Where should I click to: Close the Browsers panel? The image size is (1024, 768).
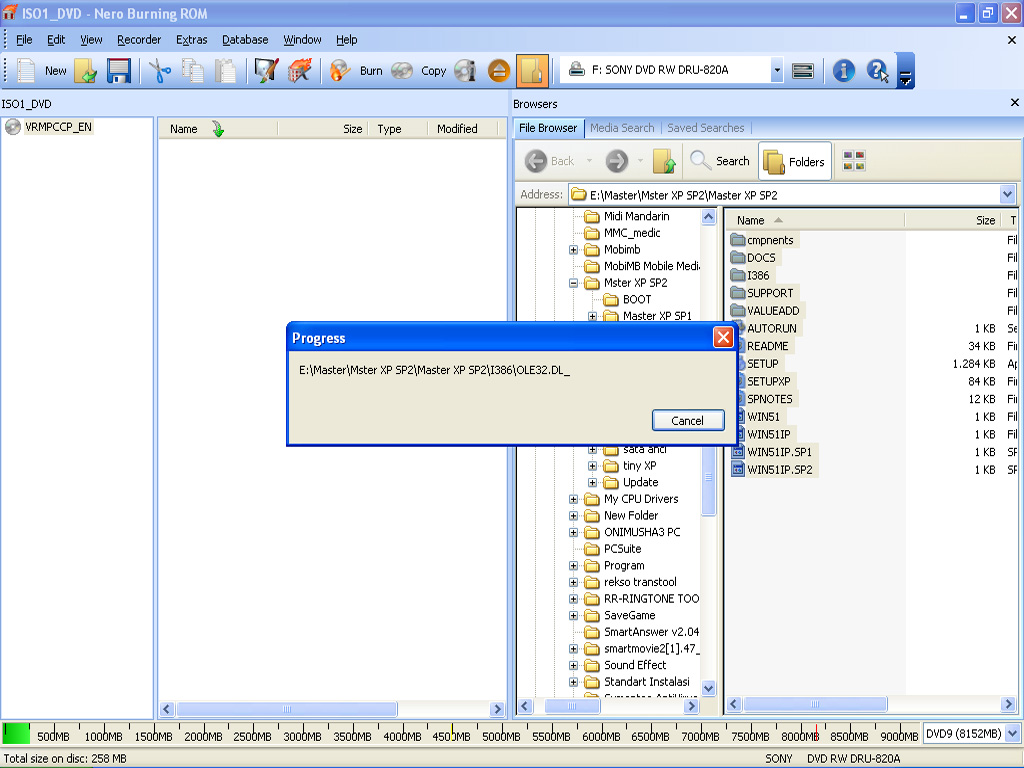coord(1014,103)
